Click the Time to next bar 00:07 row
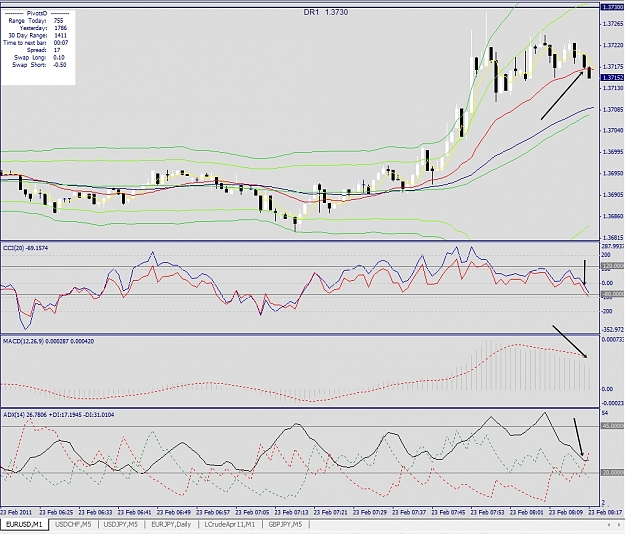 point(35,43)
